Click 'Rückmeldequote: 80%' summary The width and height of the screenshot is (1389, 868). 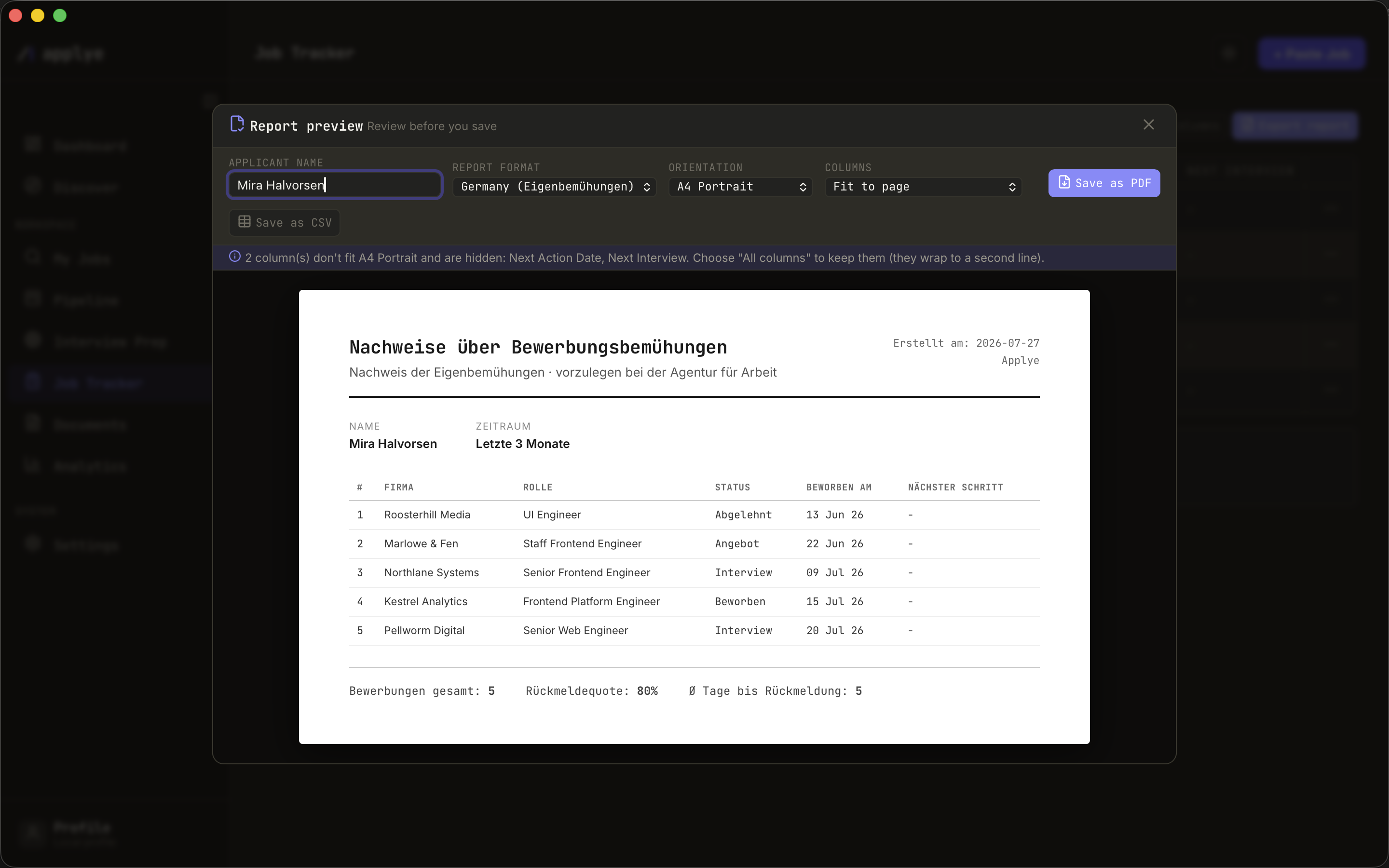coord(592,691)
